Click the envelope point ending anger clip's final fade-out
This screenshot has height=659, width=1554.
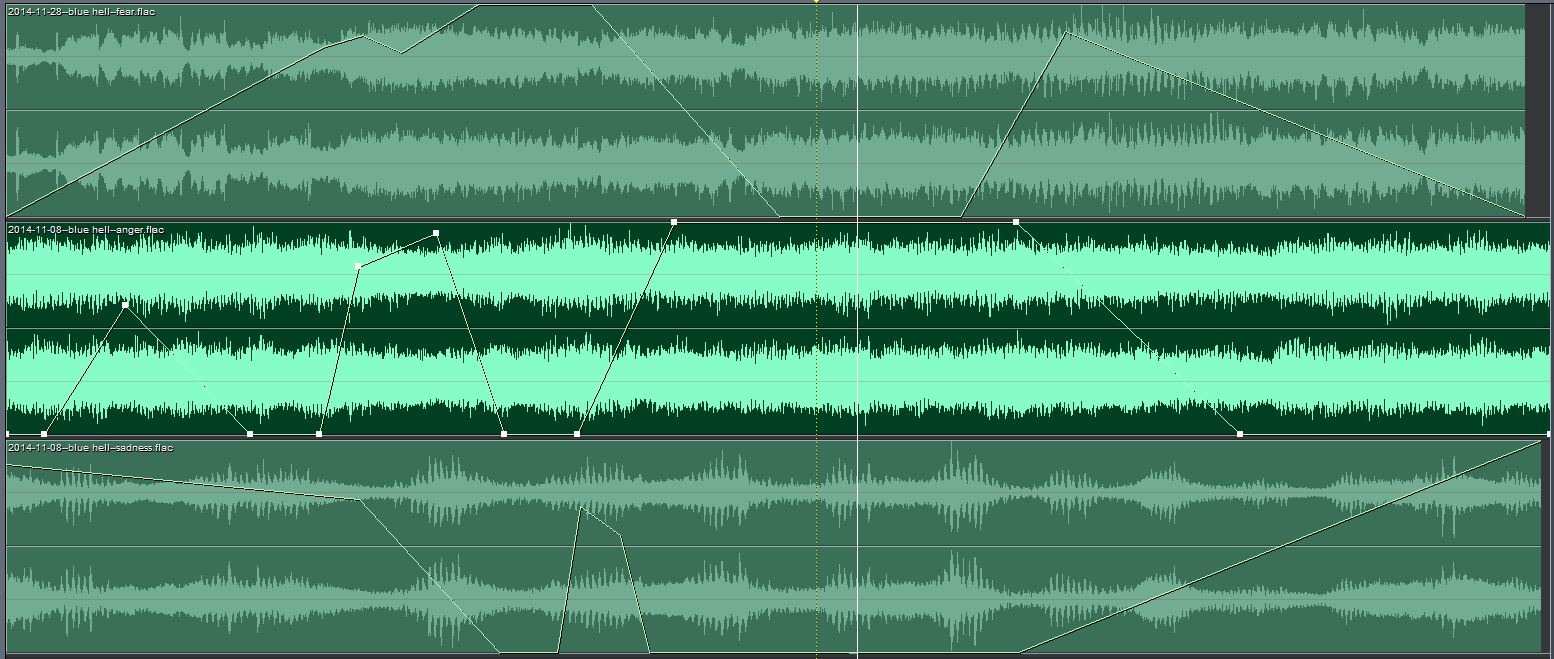coord(1240,434)
